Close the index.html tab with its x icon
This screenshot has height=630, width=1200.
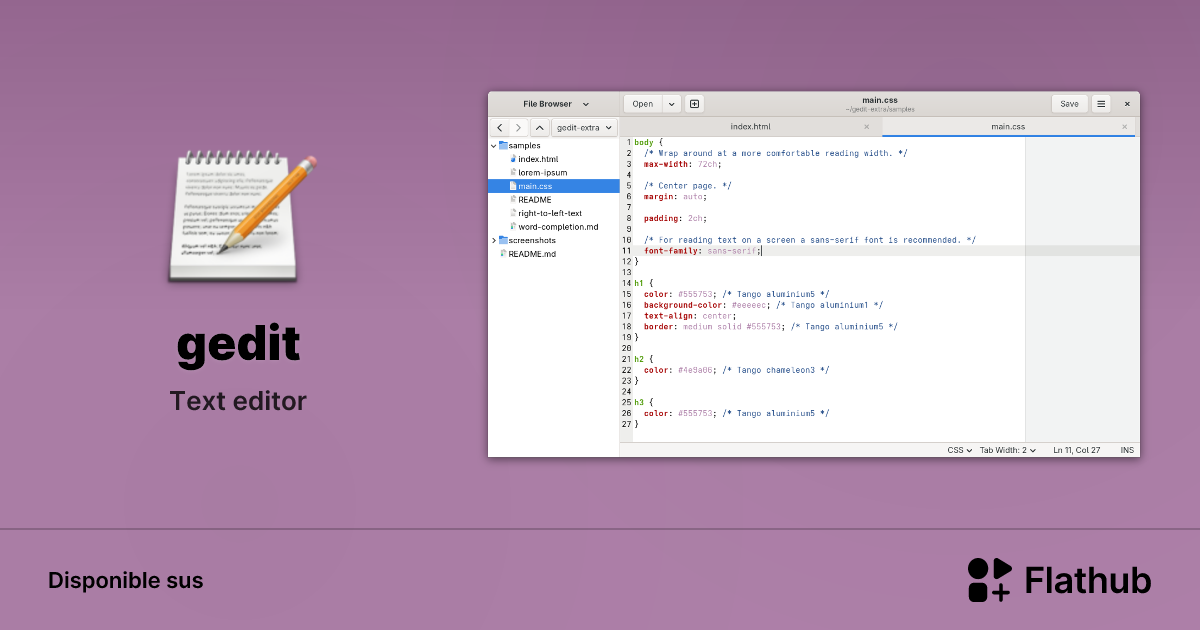(x=867, y=126)
